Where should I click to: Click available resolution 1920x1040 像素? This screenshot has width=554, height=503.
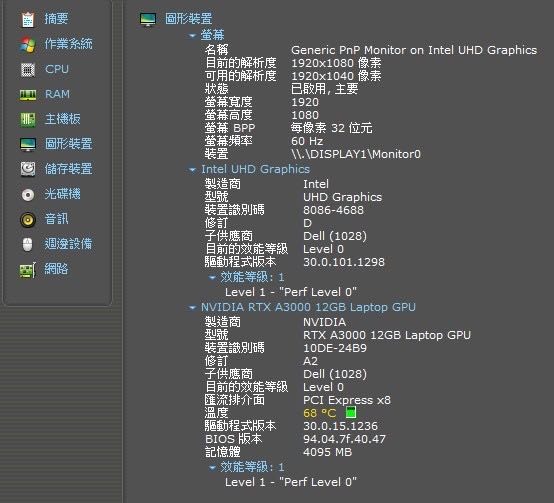coord(336,76)
